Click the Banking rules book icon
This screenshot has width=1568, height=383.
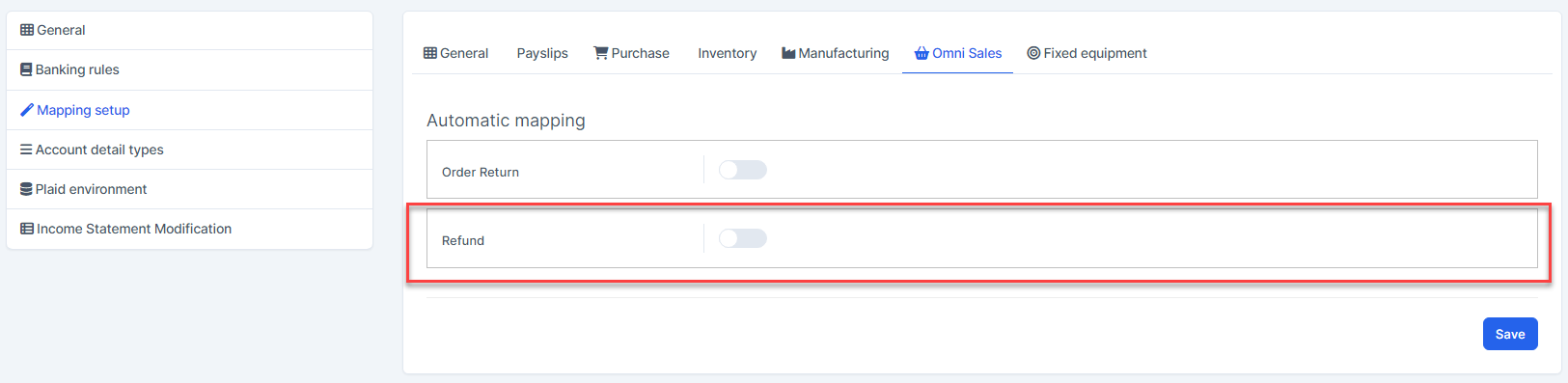[x=26, y=69]
